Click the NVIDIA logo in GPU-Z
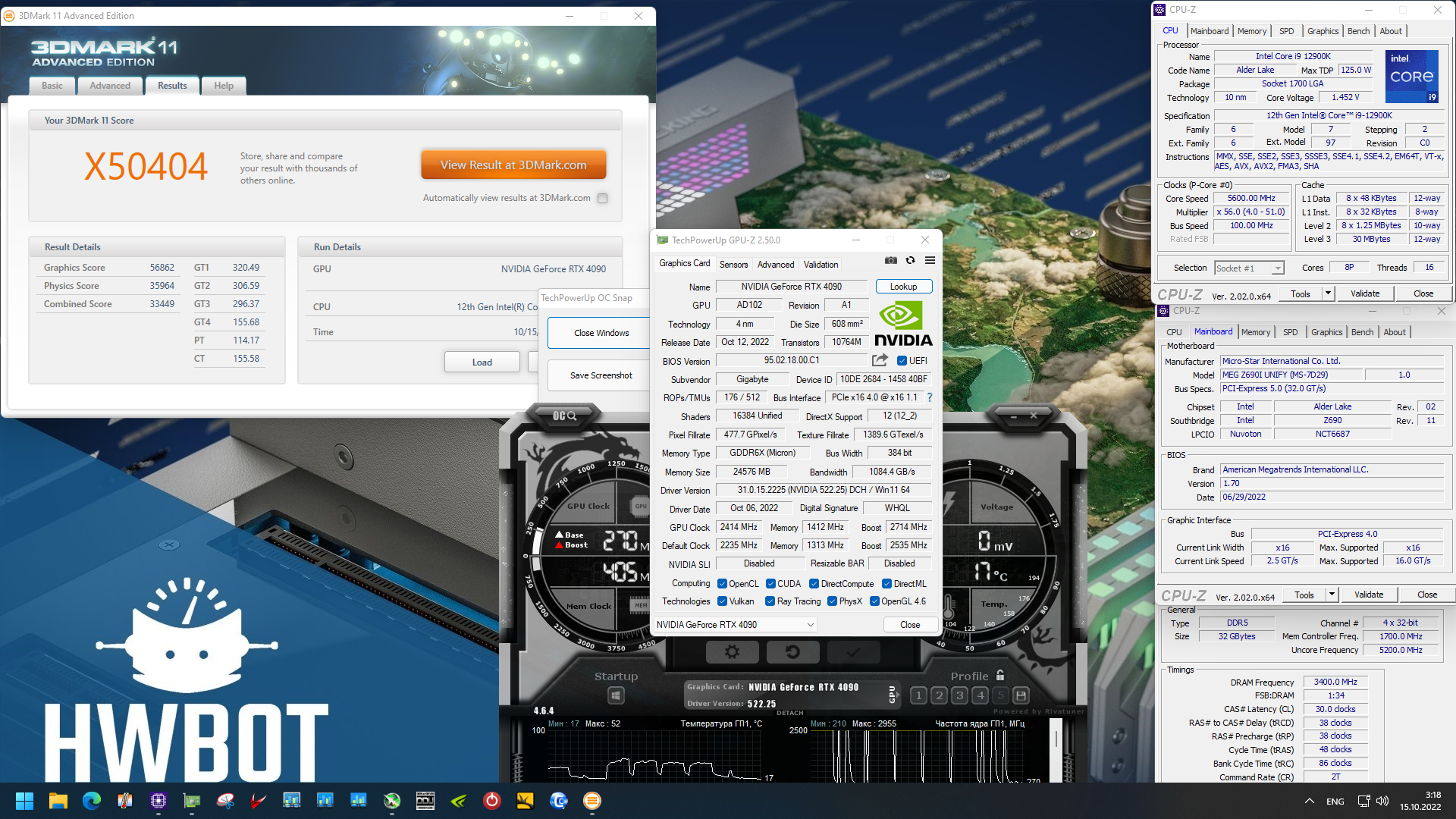The height and width of the screenshot is (819, 1456). point(903,324)
